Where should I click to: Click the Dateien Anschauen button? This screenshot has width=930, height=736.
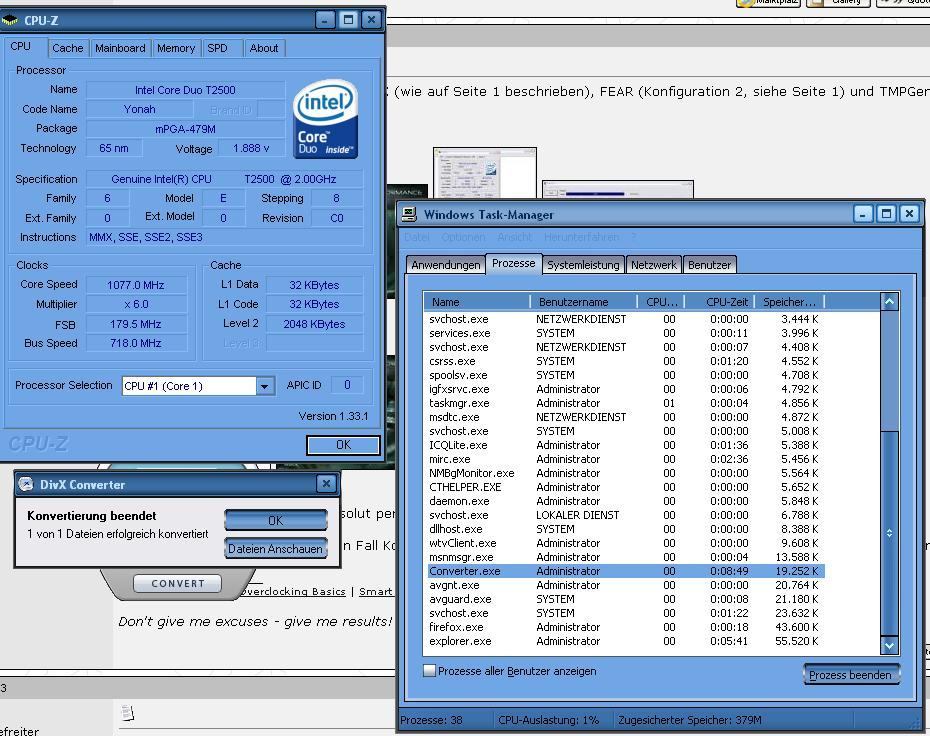click(x=276, y=549)
